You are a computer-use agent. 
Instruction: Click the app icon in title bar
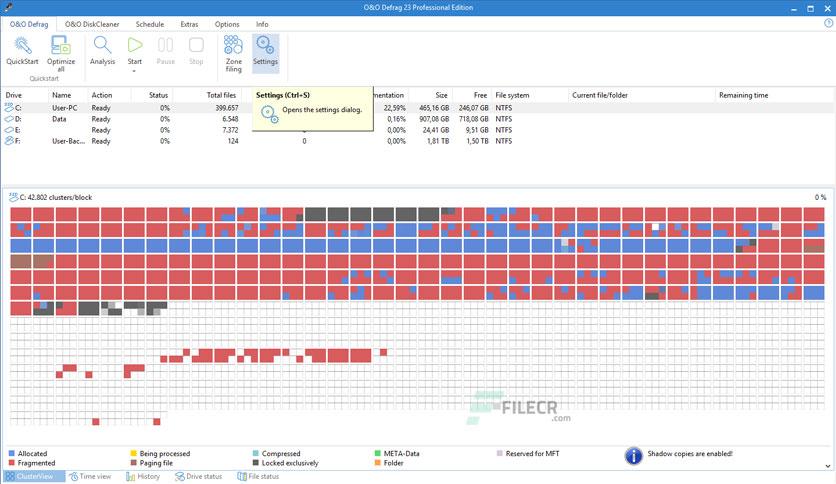coord(8,7)
